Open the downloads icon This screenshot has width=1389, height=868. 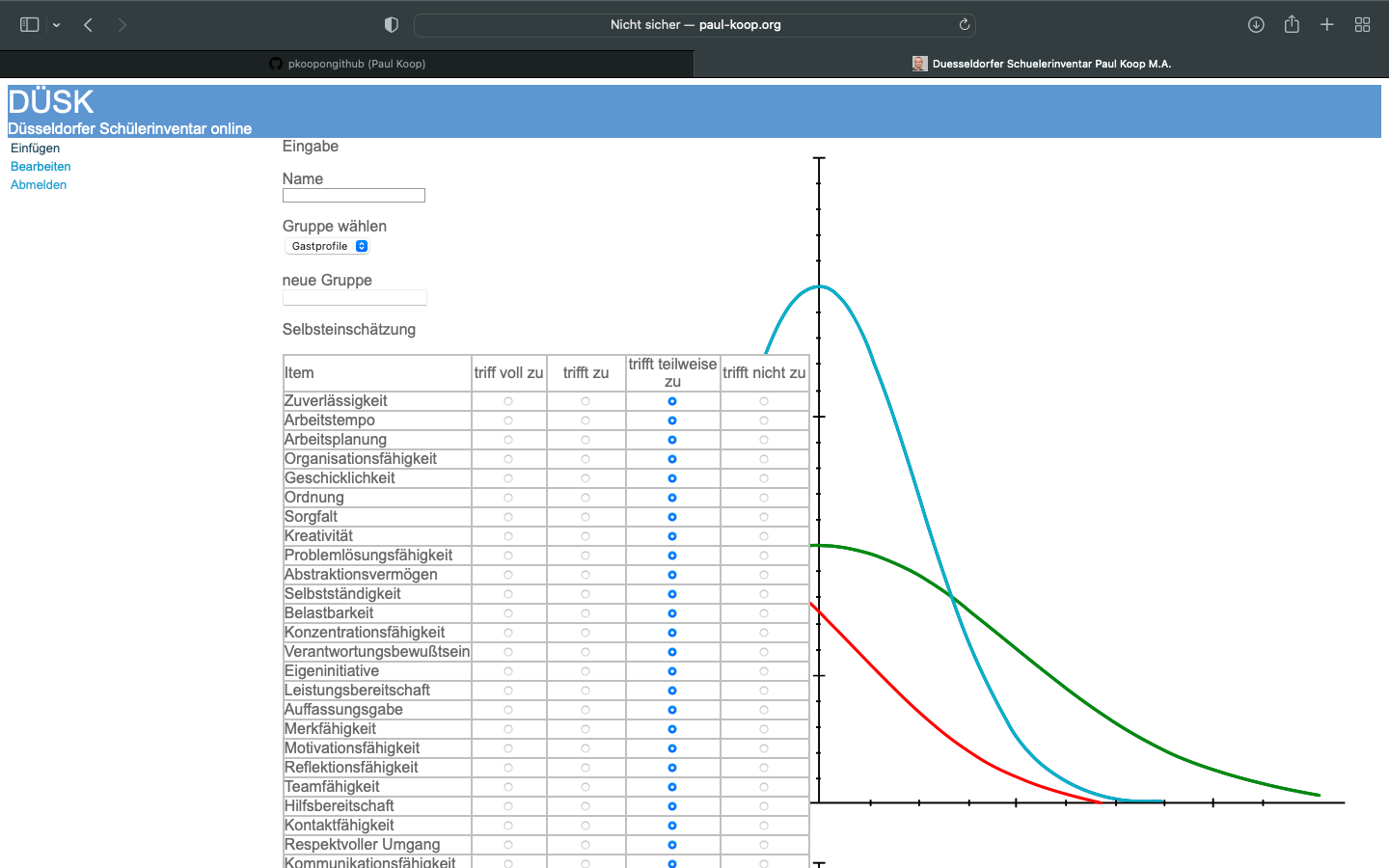click(x=1256, y=25)
